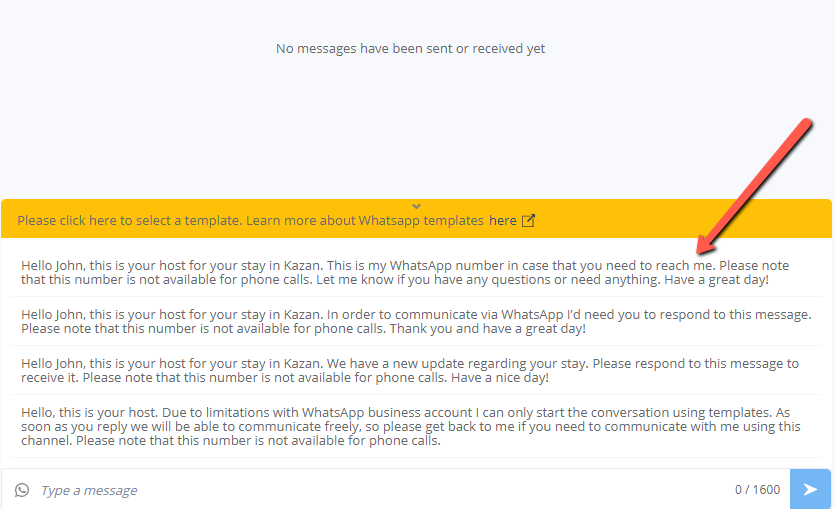Focus the "Type a message" input field
Image resolution: width=835 pixels, height=509 pixels.
[x=381, y=490]
